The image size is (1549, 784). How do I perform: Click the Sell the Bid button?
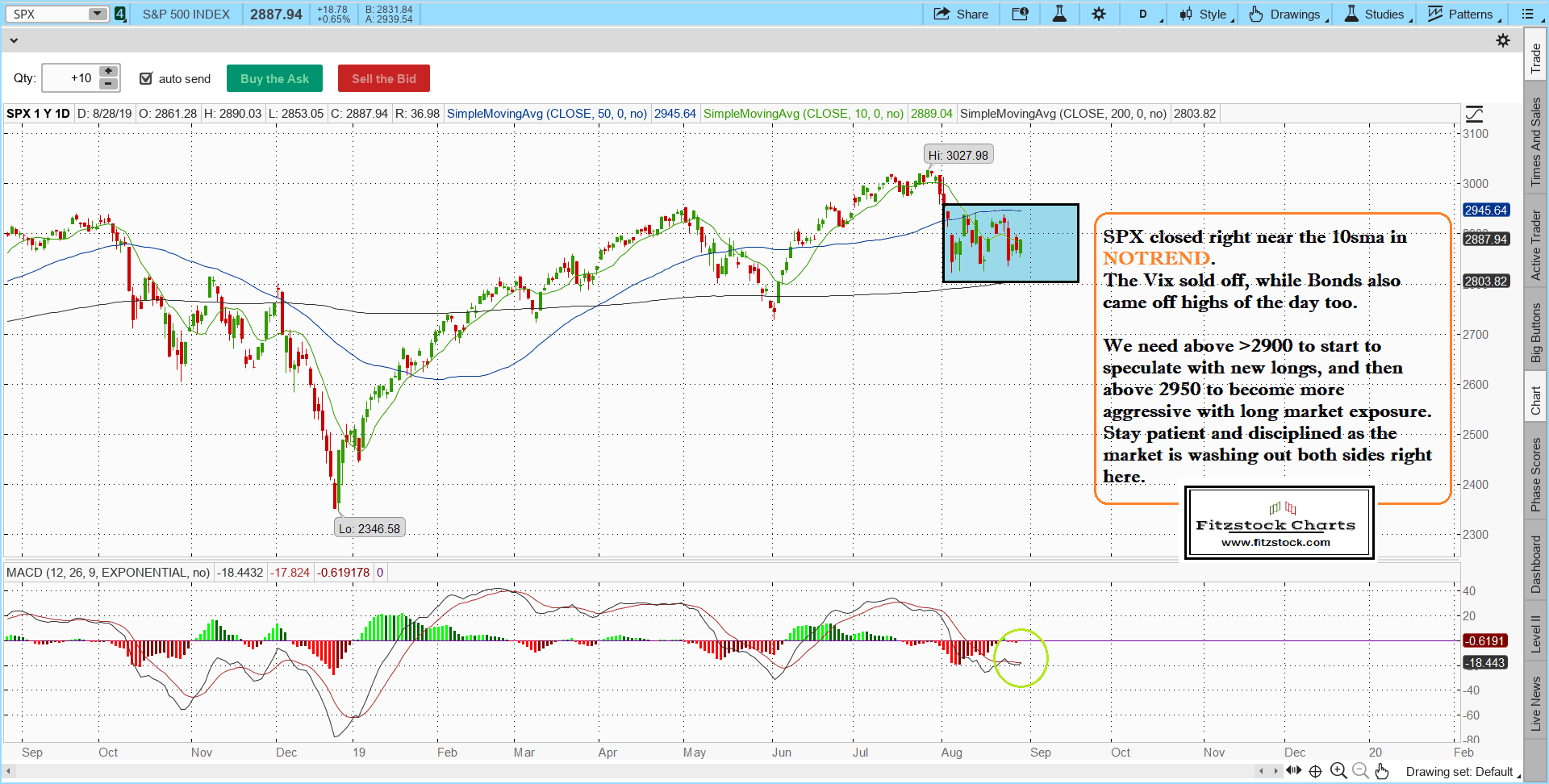coord(383,78)
